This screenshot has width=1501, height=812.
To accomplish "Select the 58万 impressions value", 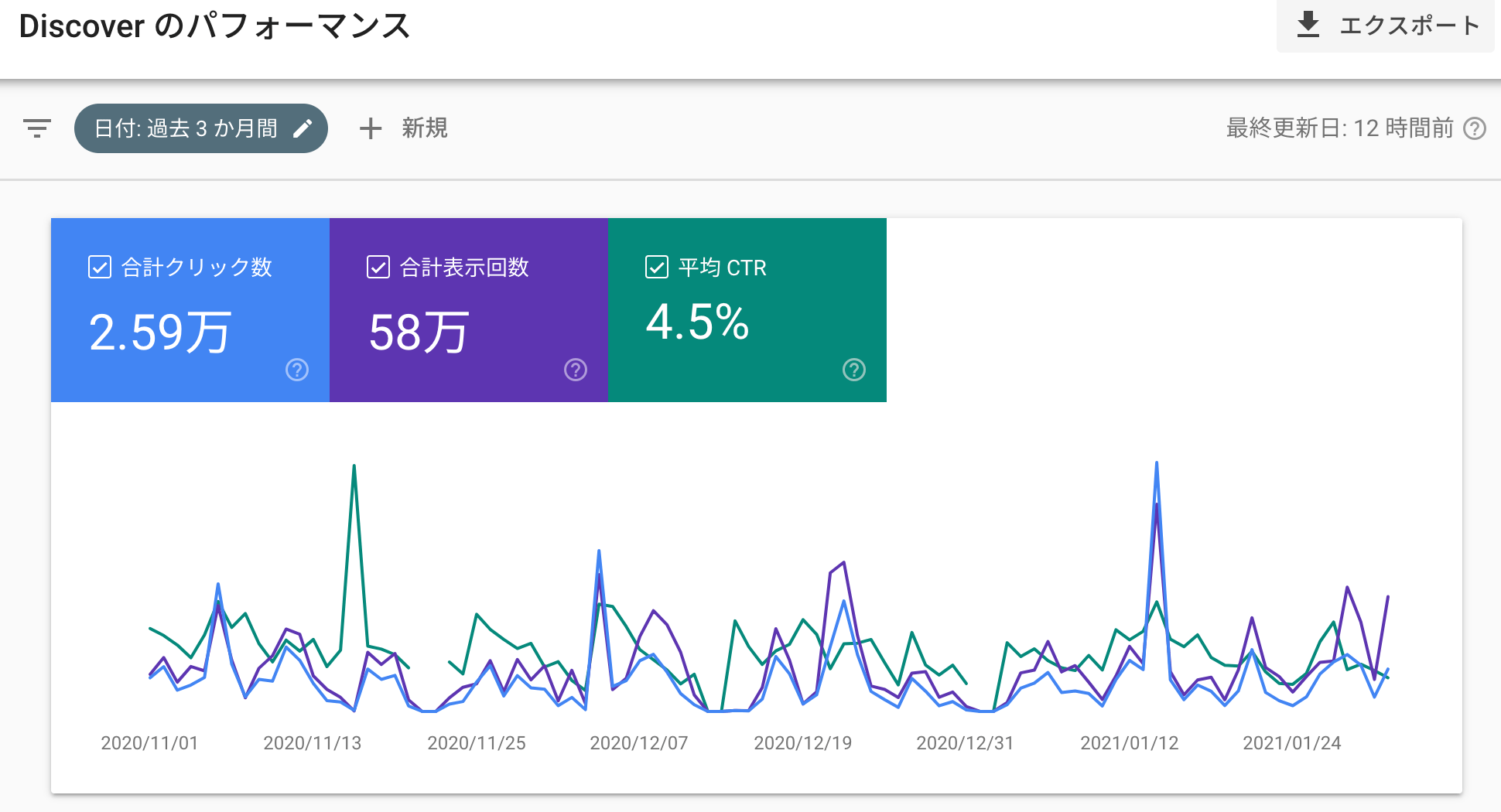I will coord(419,333).
